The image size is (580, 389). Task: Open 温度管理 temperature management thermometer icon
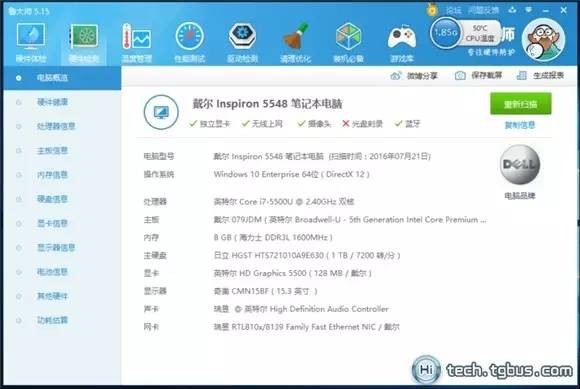pos(136,41)
